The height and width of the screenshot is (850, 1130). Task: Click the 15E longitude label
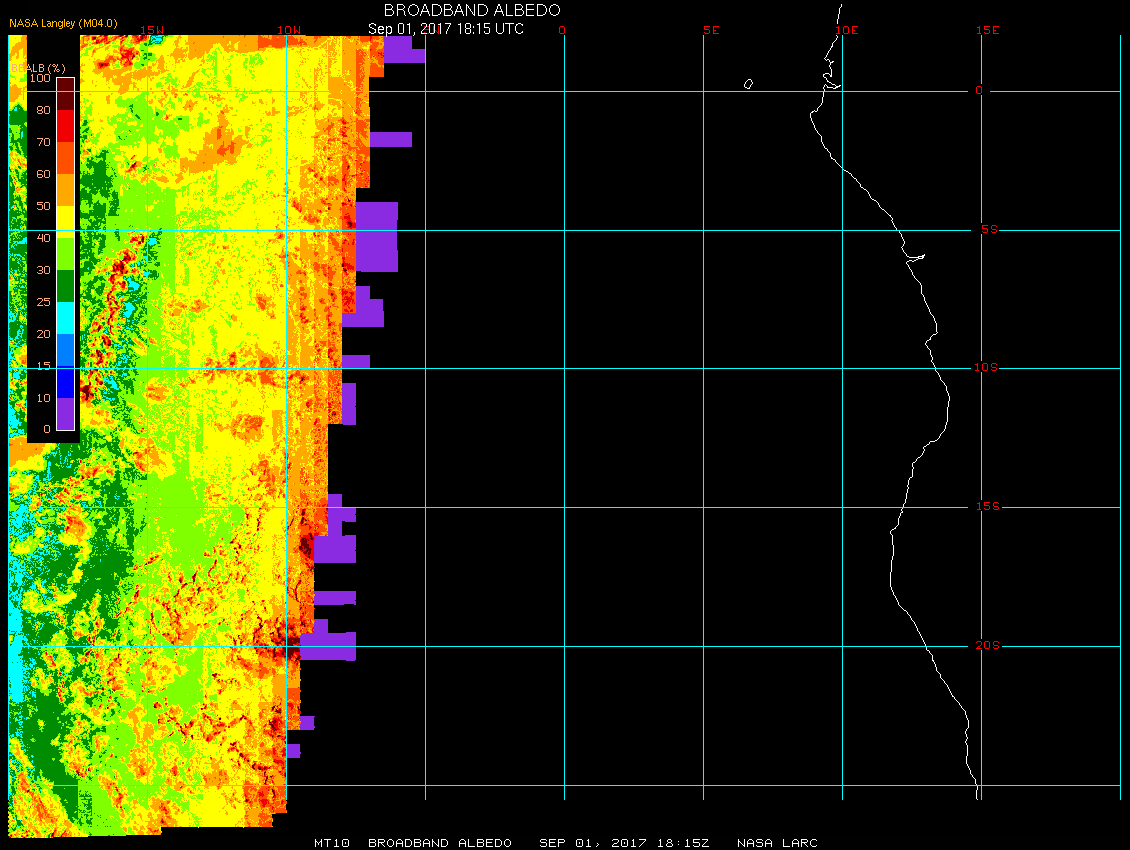[987, 30]
